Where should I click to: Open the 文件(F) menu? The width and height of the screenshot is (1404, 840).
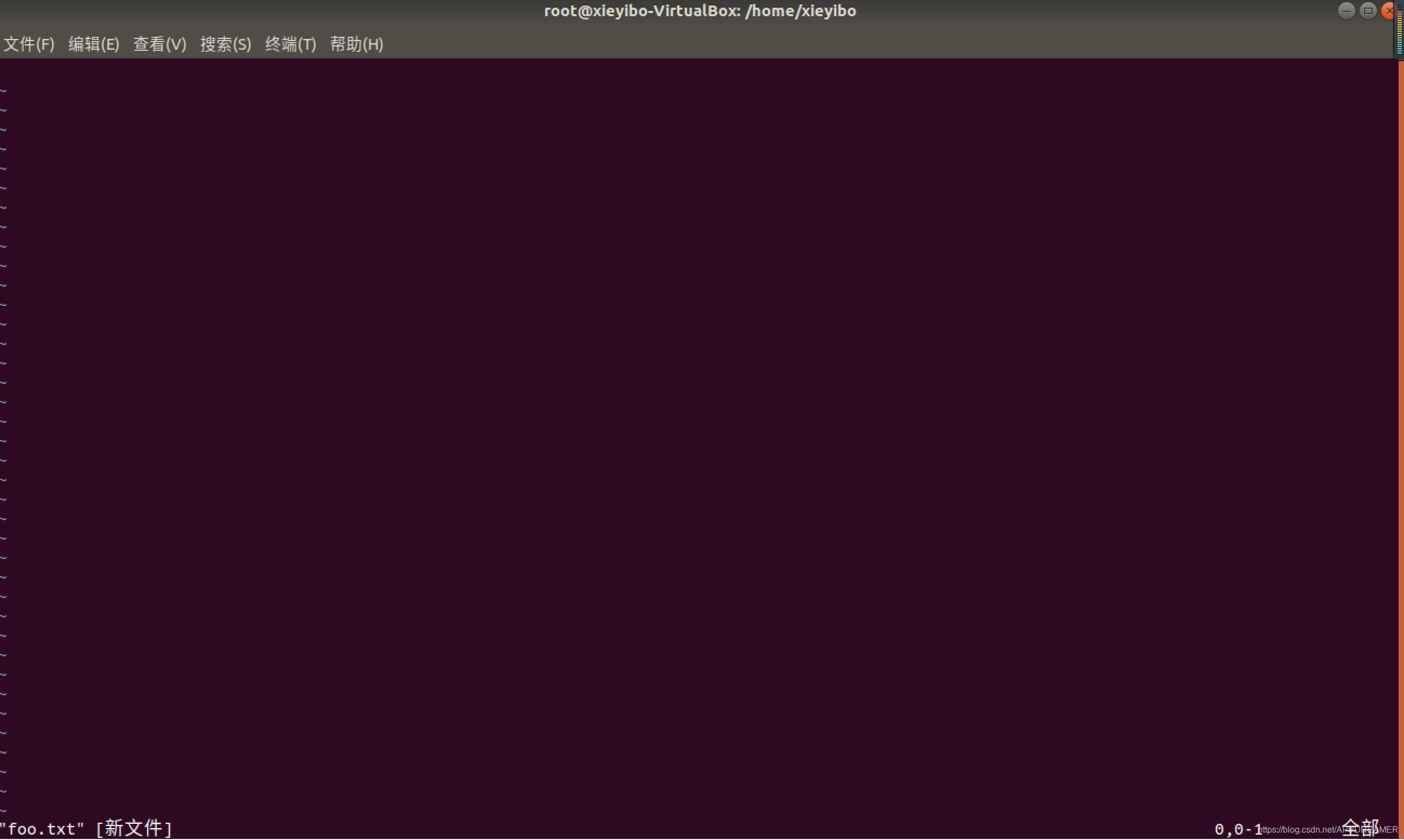[x=29, y=44]
